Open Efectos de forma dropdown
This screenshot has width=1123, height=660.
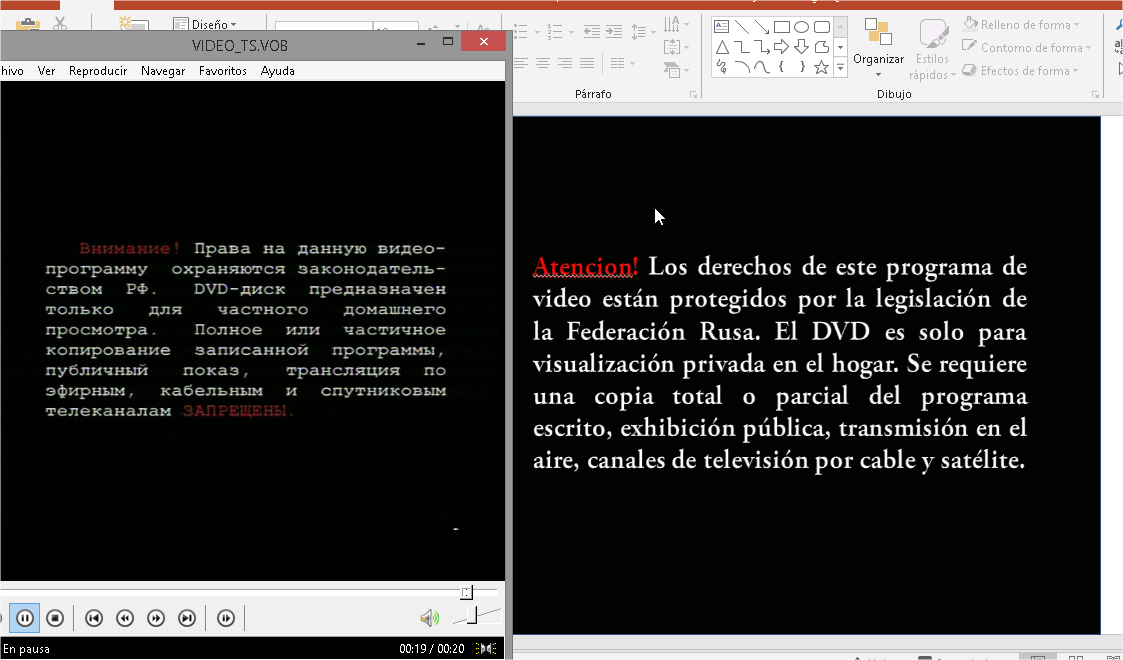(1020, 70)
